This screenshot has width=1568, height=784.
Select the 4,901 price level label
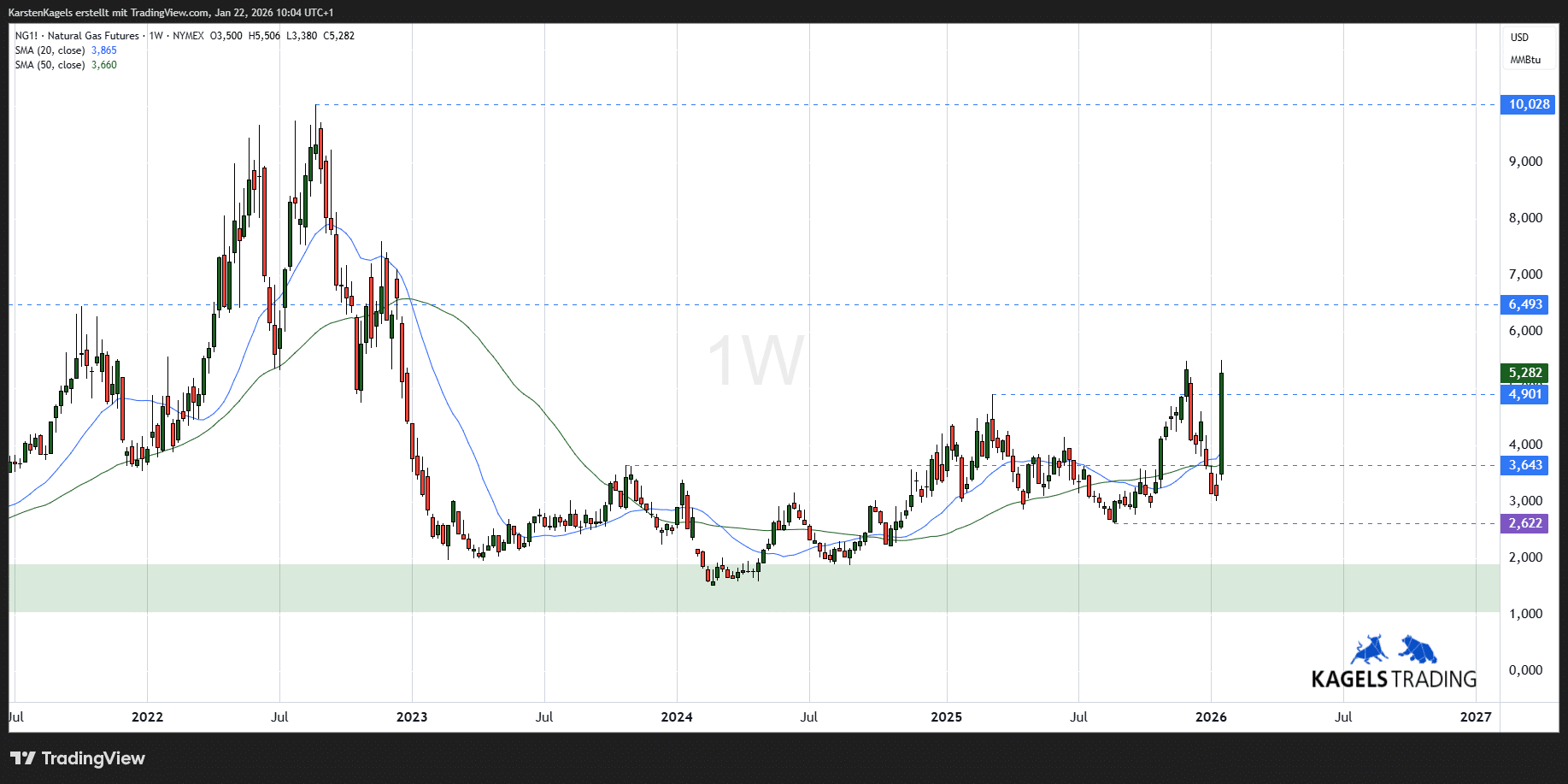1524,394
